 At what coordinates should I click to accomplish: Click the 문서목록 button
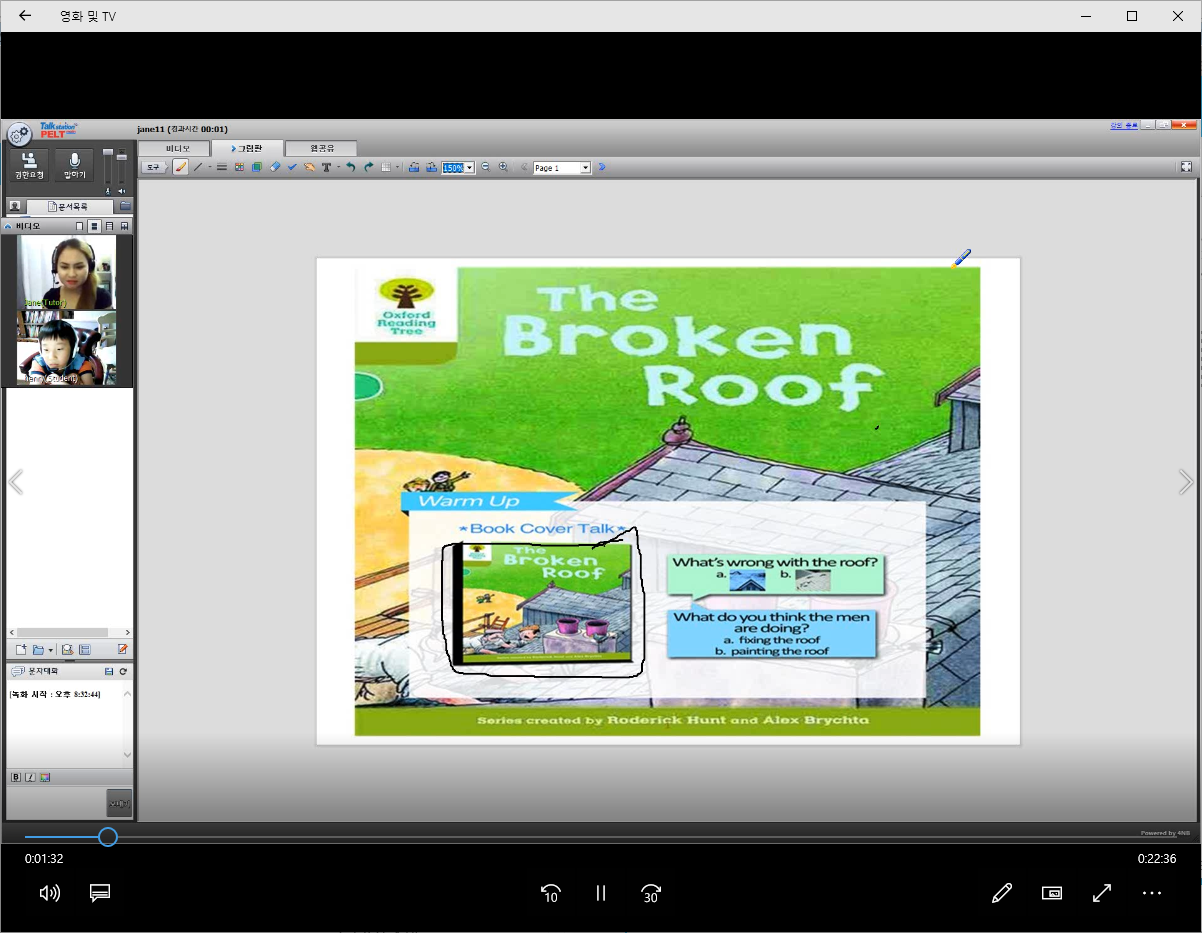point(70,206)
